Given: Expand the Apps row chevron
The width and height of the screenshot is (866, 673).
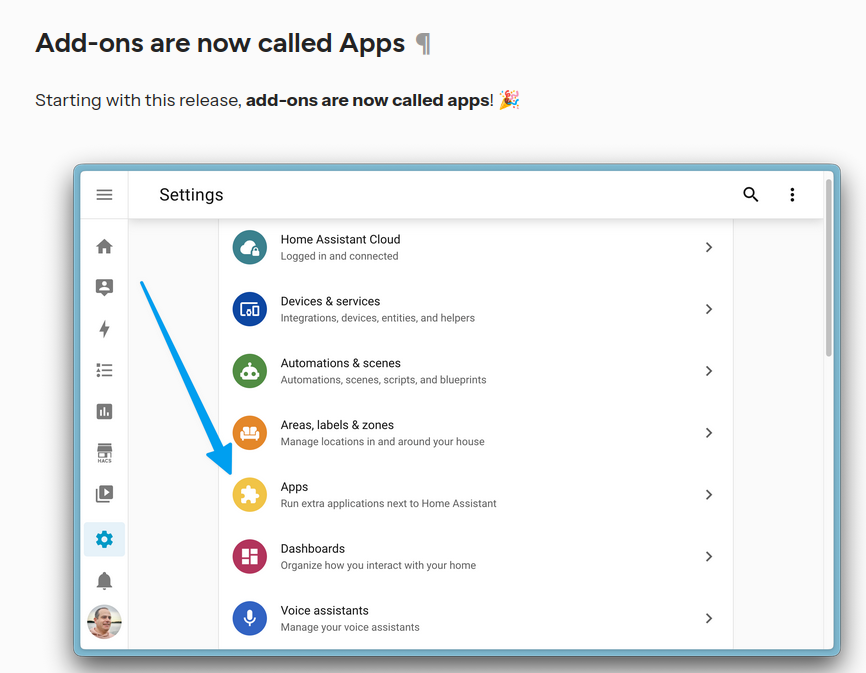Looking at the screenshot, I should click(709, 495).
